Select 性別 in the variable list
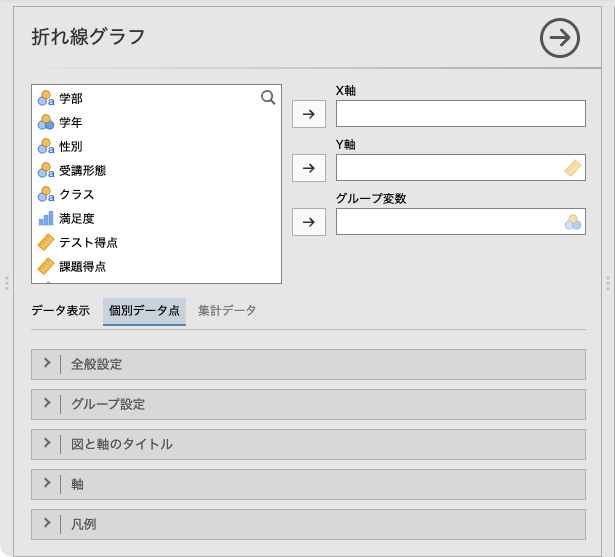Viewport: 615px width, 557px height. point(71,146)
